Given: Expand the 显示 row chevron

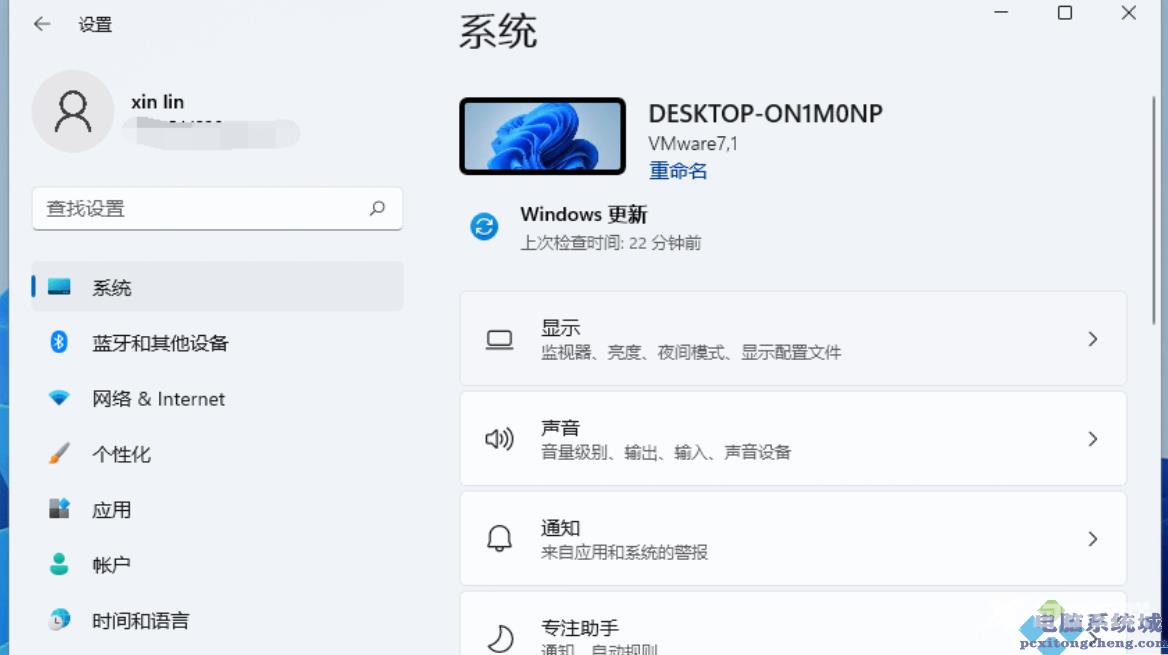Looking at the screenshot, I should point(1093,339).
